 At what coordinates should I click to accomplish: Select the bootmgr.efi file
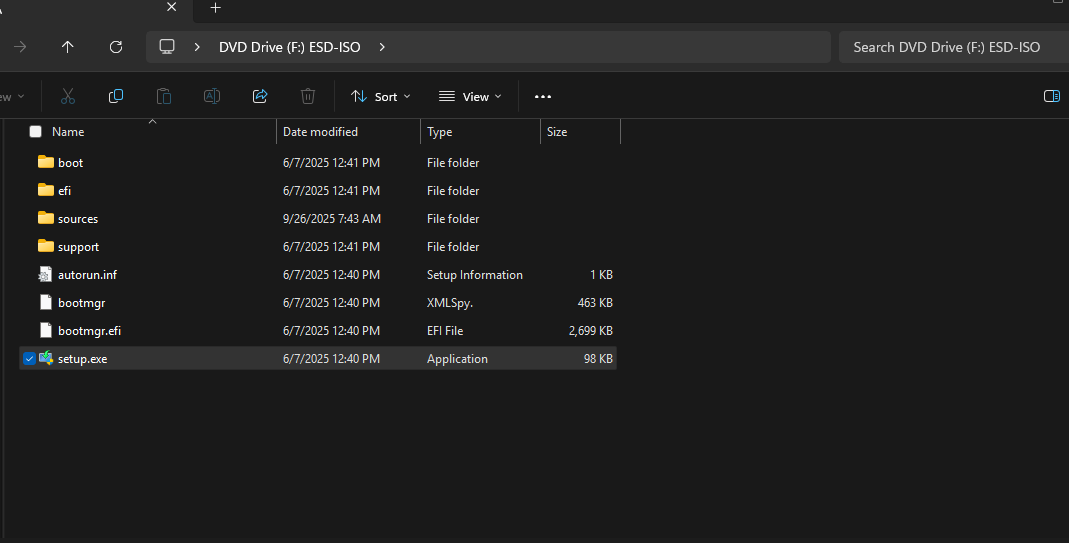point(89,331)
